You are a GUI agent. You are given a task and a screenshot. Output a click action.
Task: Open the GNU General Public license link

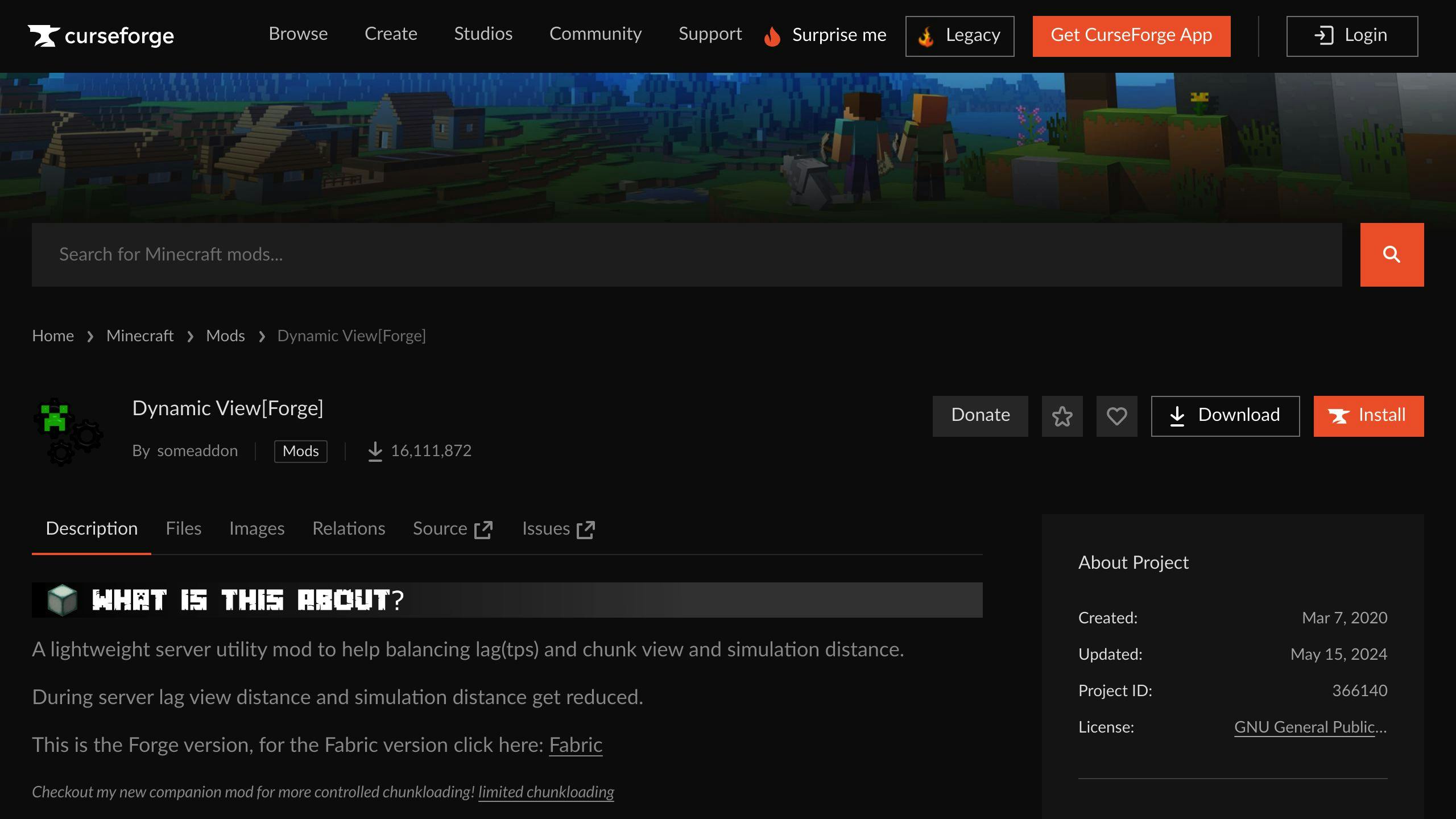(1310, 727)
